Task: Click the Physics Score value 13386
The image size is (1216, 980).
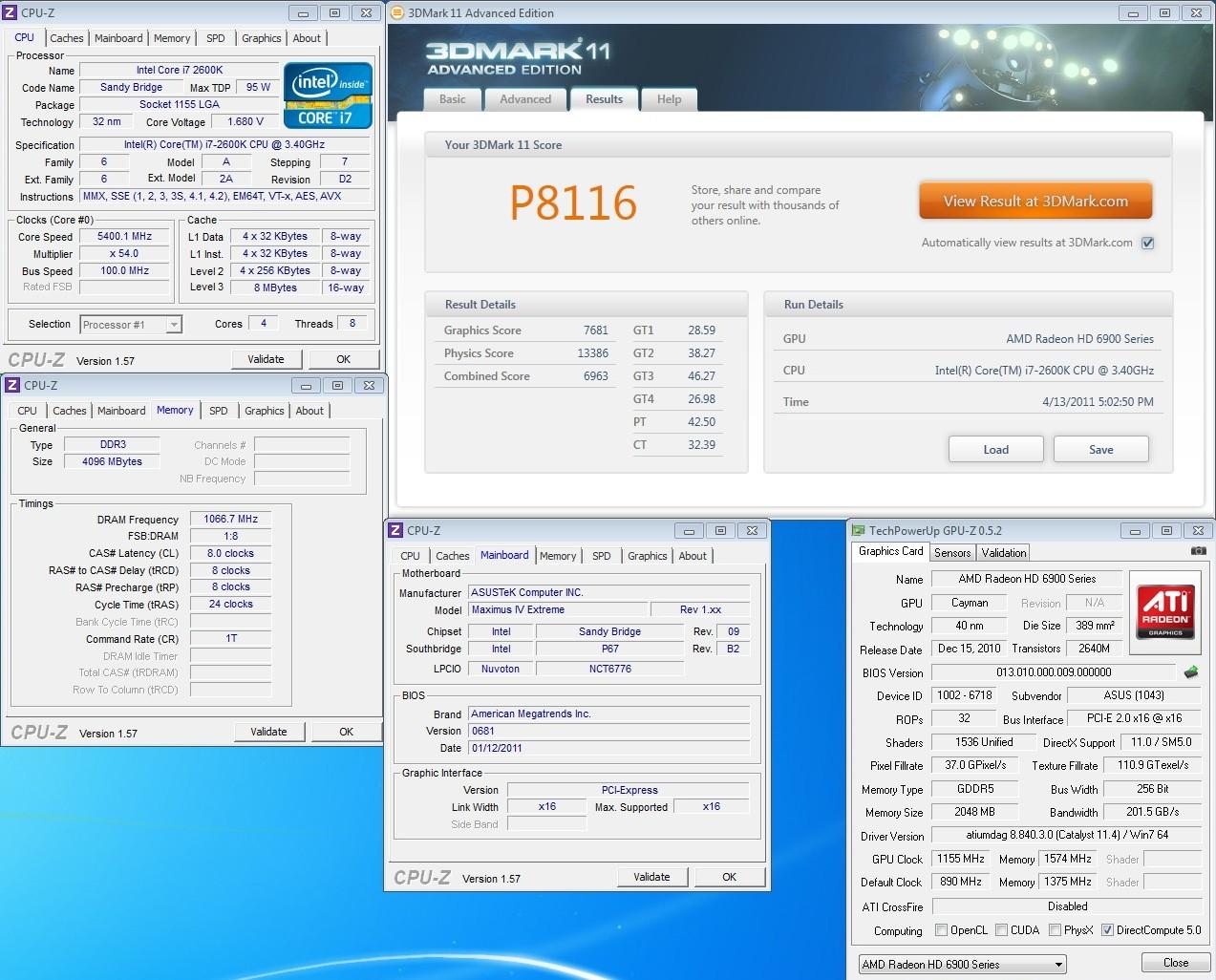Action: click(x=592, y=353)
